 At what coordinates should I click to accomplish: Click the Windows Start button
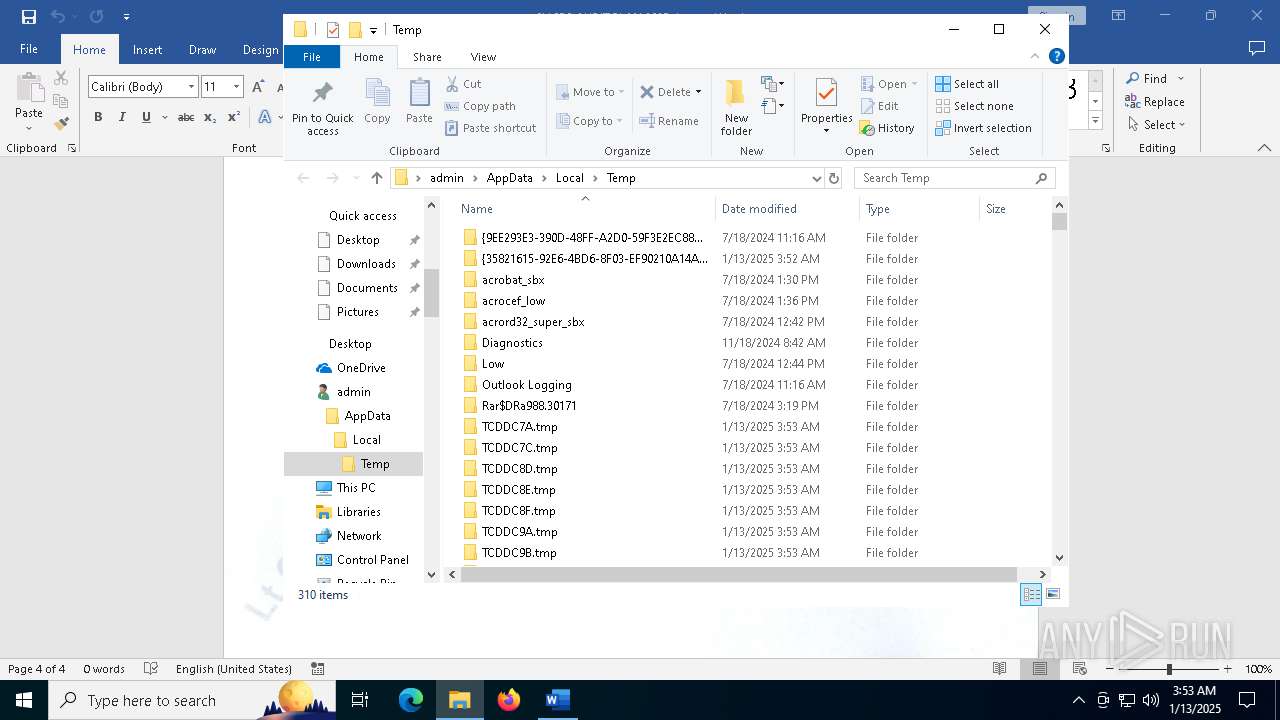[23, 700]
